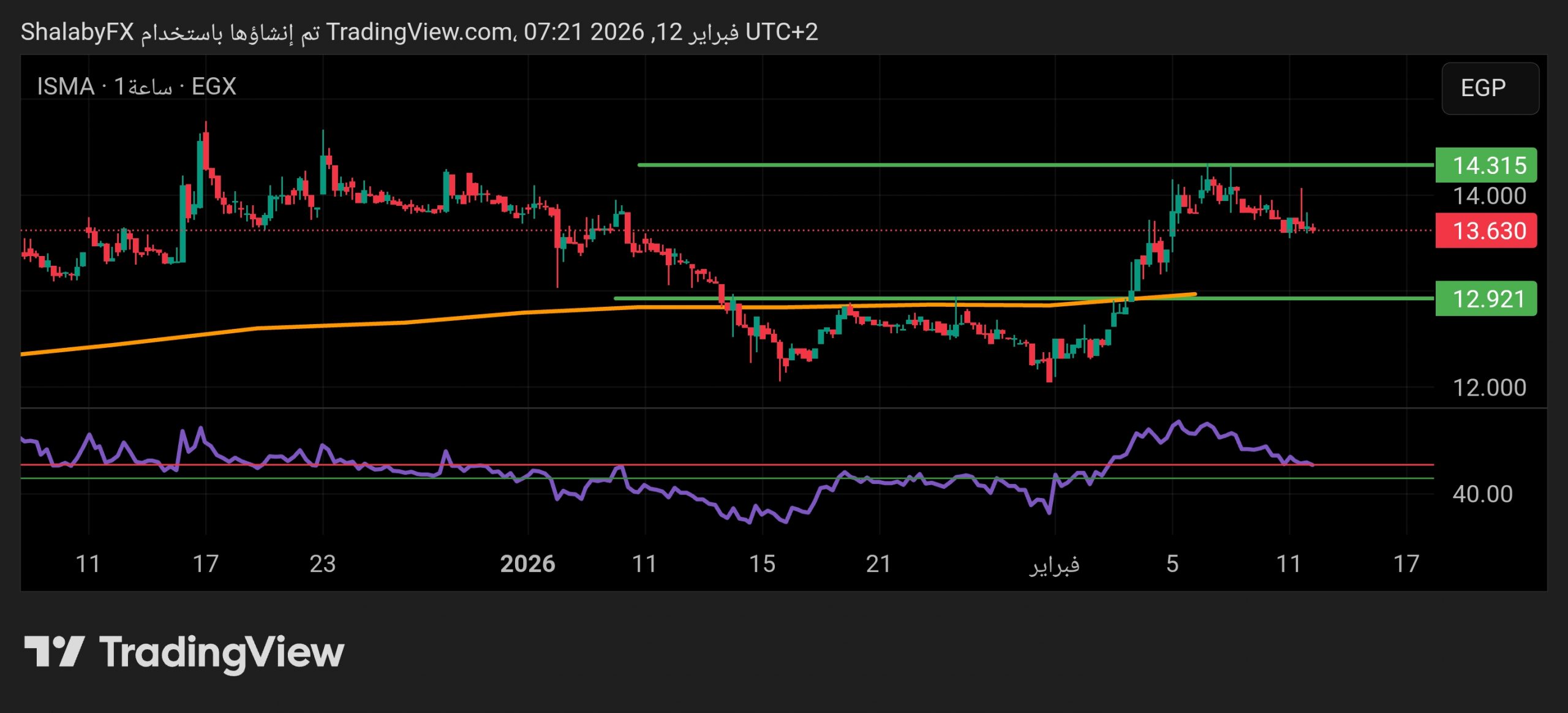Click the green 14.315 price label

1485,165
